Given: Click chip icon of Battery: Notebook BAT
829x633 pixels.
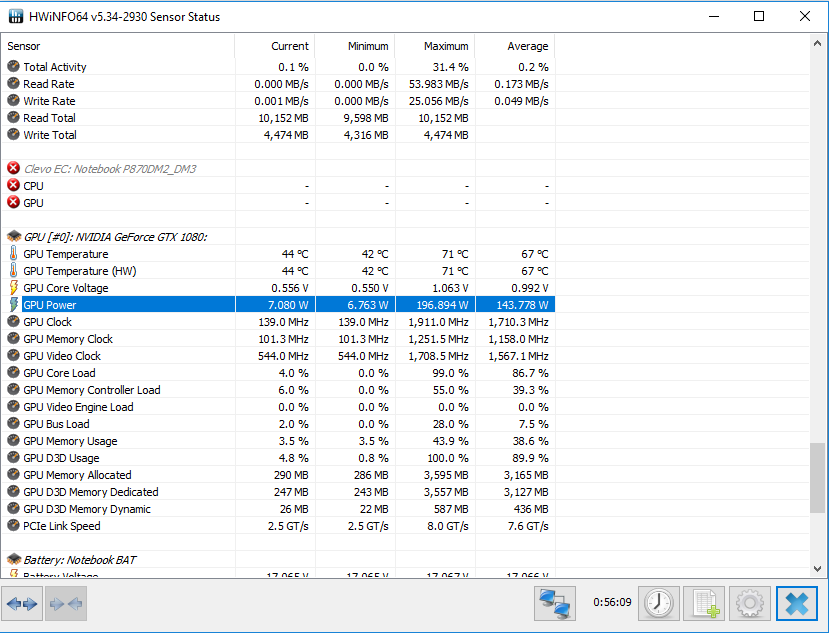Looking at the screenshot, I should (14, 559).
